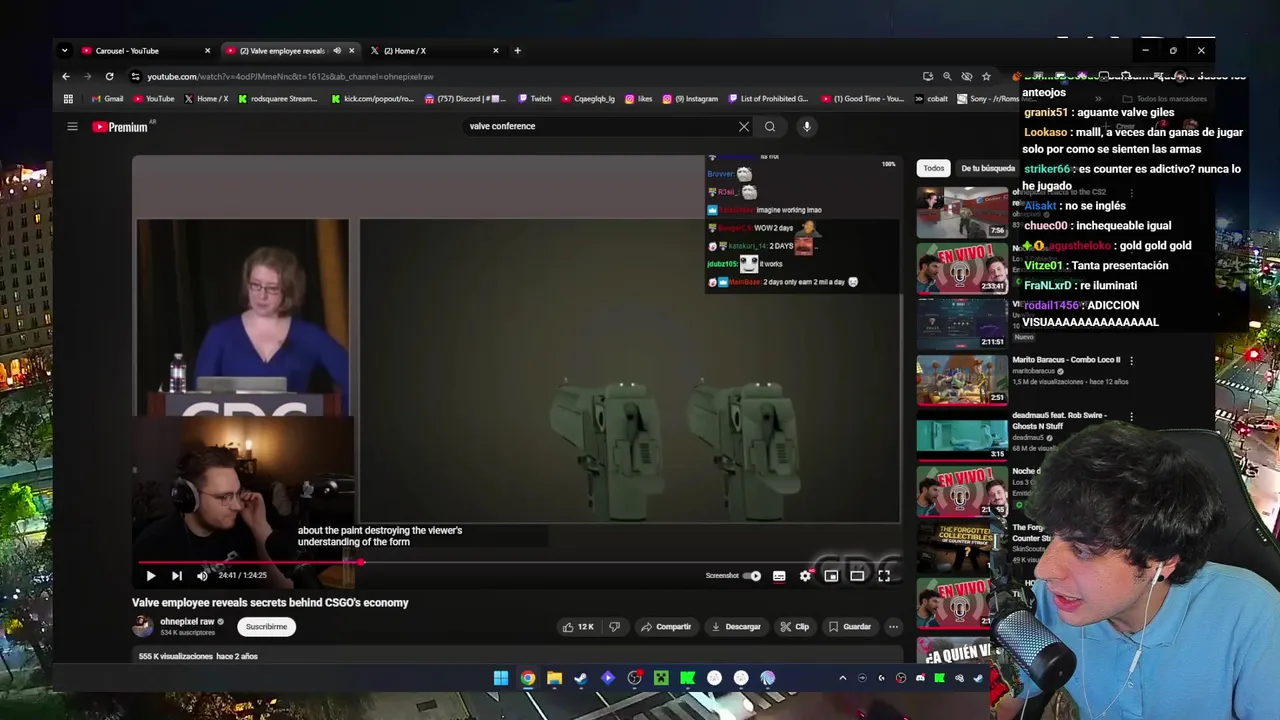Mute the Valve employee reveals tab audio

pos(337,51)
